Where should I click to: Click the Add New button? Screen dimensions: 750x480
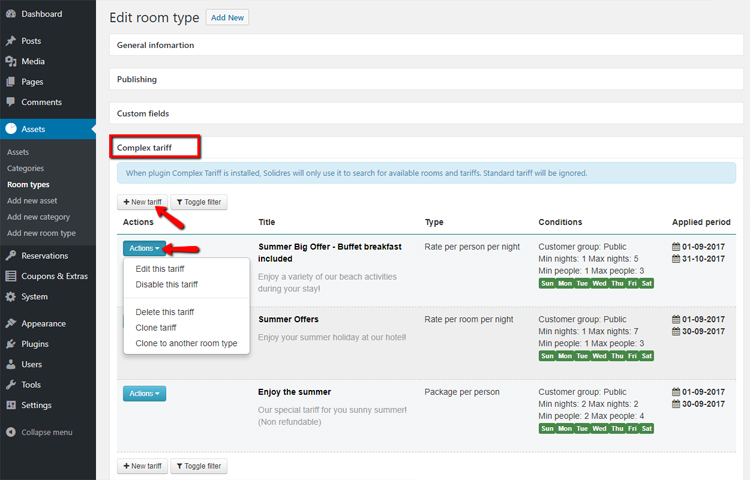coord(227,18)
